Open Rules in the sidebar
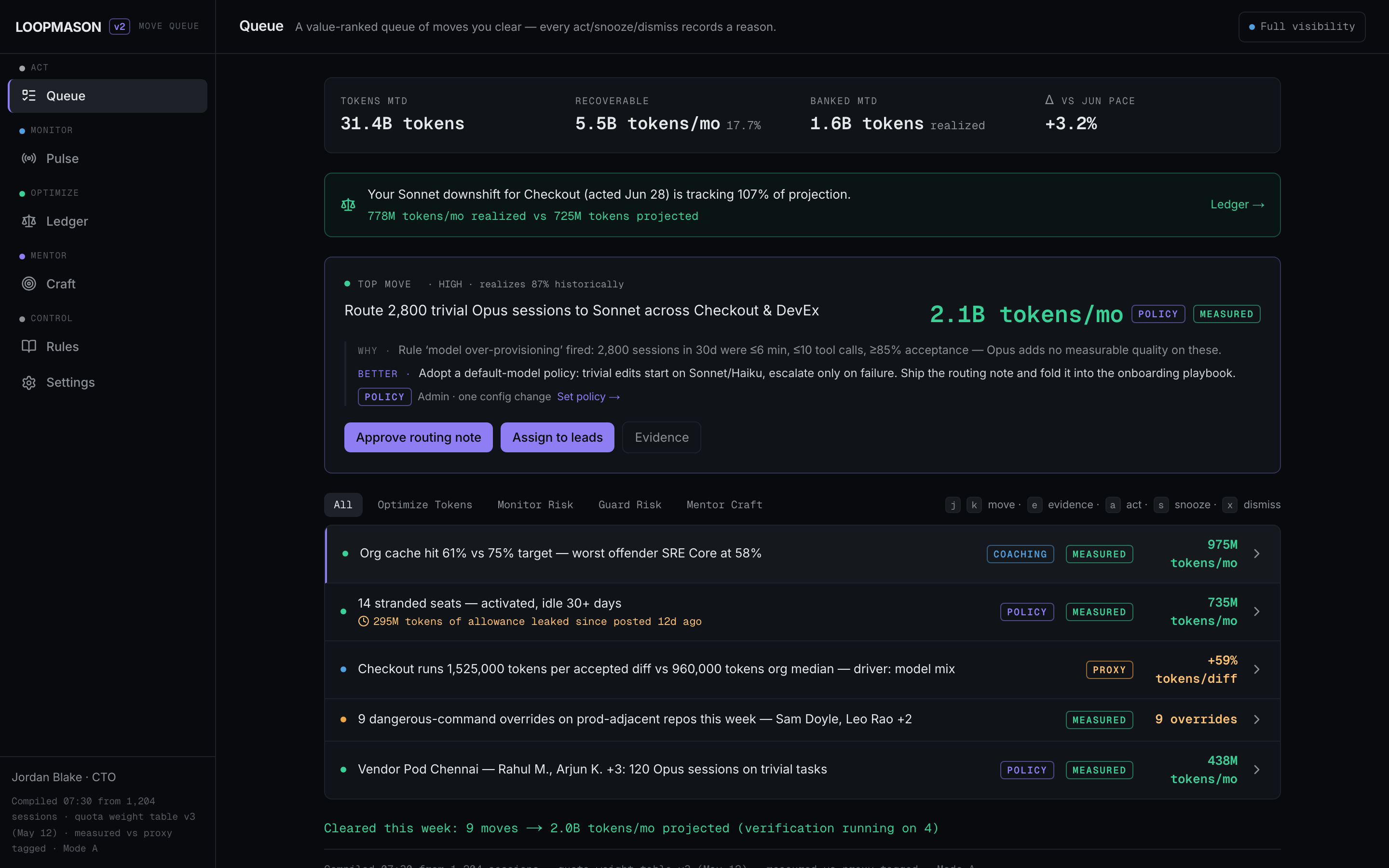 click(108, 346)
